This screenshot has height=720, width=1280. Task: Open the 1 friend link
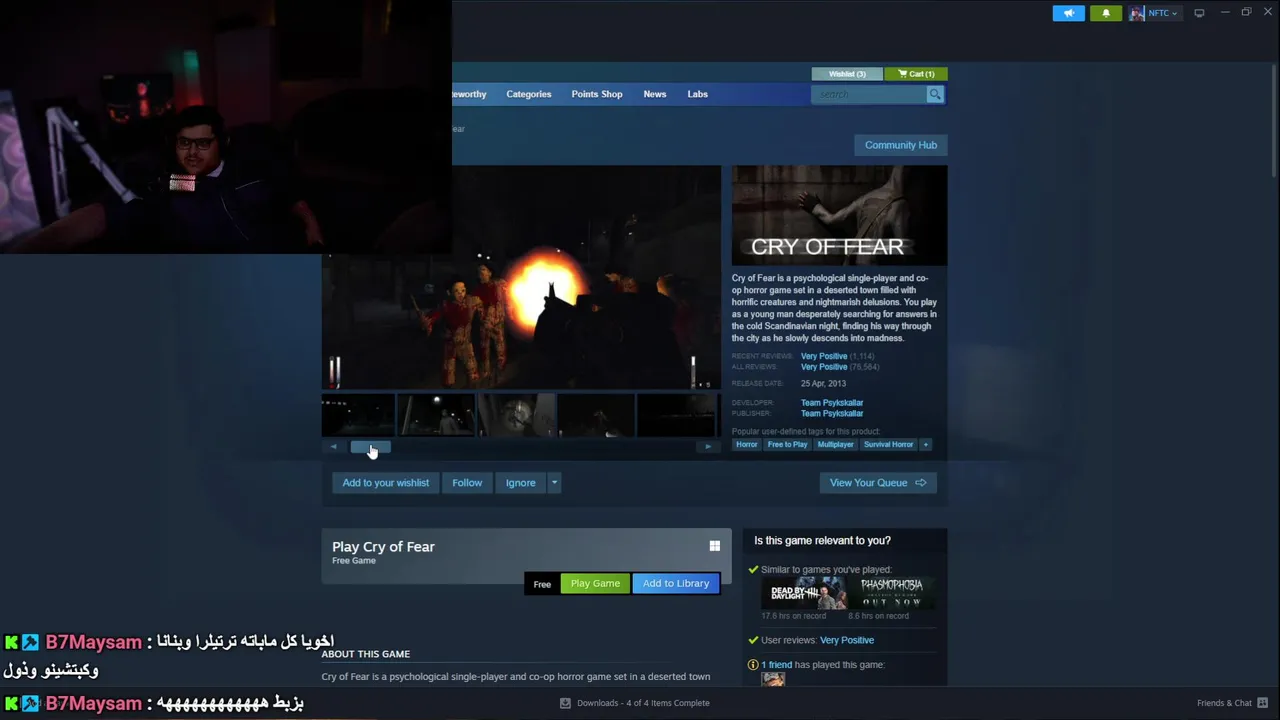777,665
